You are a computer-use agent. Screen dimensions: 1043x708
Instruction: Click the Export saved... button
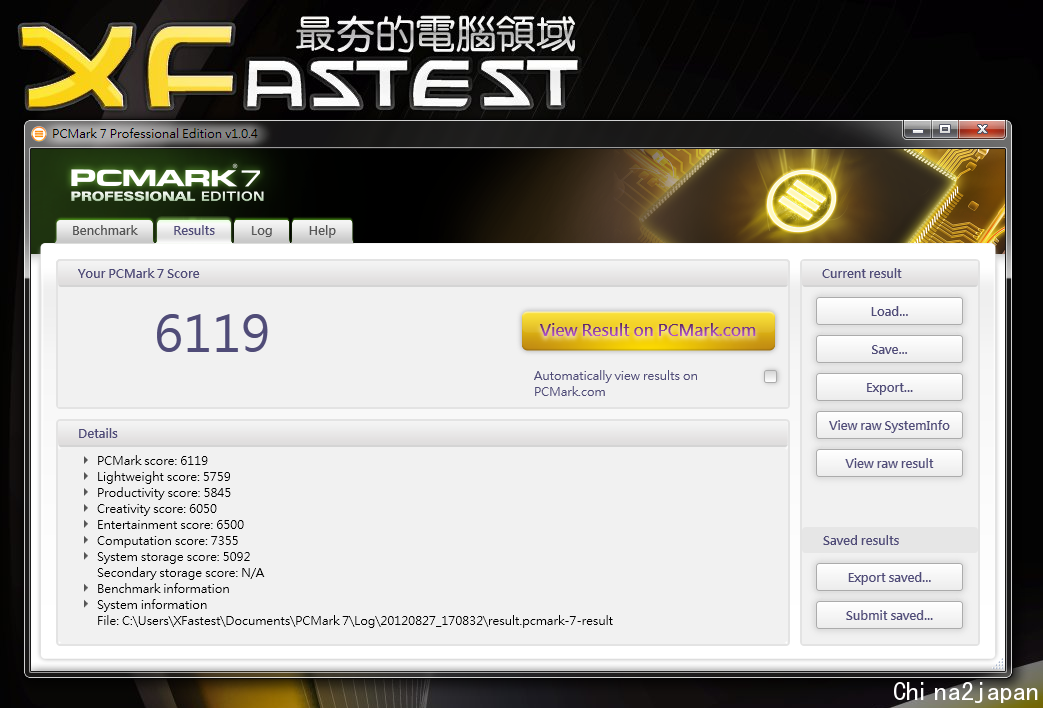pyautogui.click(x=889, y=578)
